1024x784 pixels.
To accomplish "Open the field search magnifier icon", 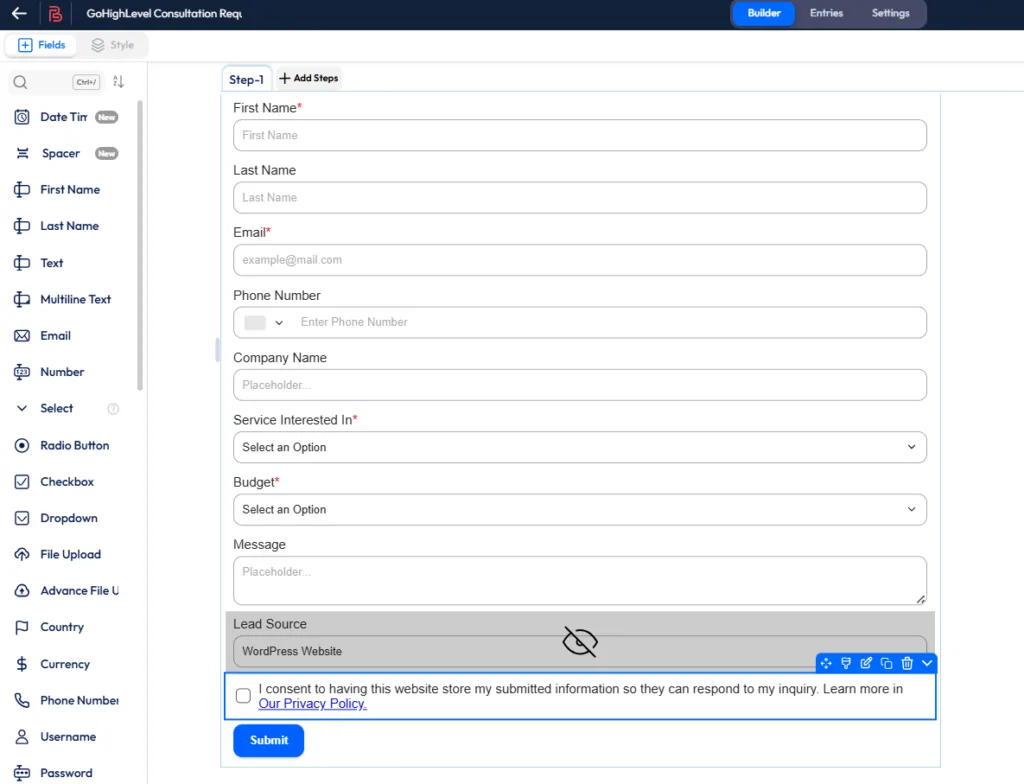I will pyautogui.click(x=20, y=82).
